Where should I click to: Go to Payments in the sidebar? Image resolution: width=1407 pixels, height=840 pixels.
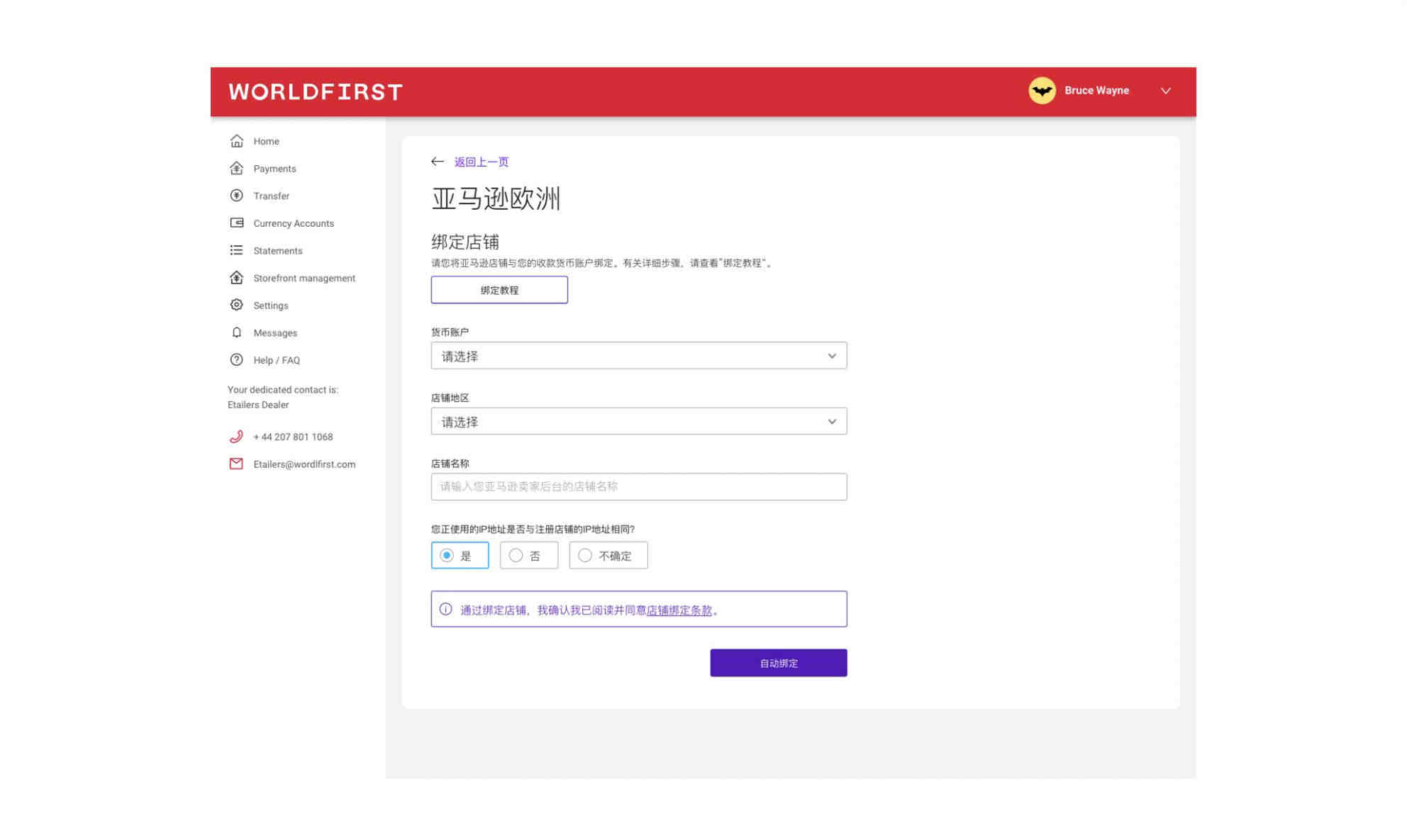274,169
